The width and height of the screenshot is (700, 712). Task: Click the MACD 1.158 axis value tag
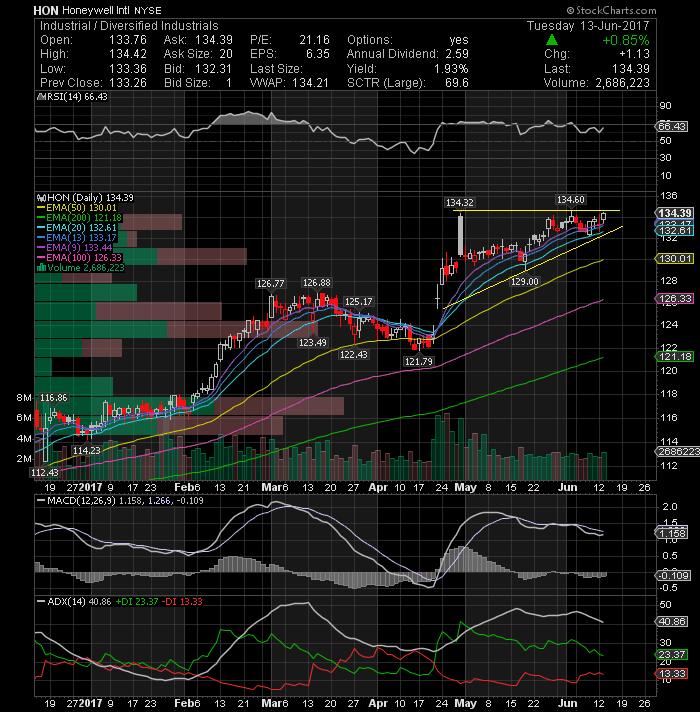pos(672,533)
